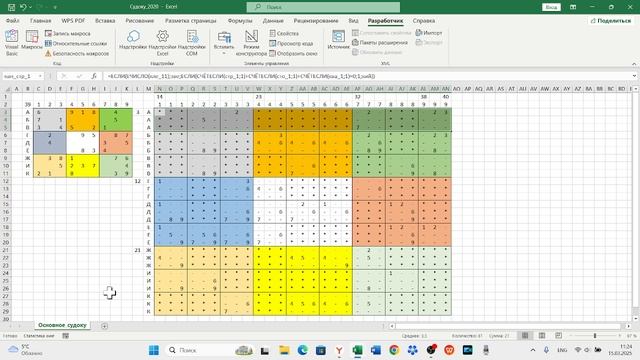The height and width of the screenshot is (360, 640).
Task: Switch to Page Layout view
Action: tap(542, 336)
